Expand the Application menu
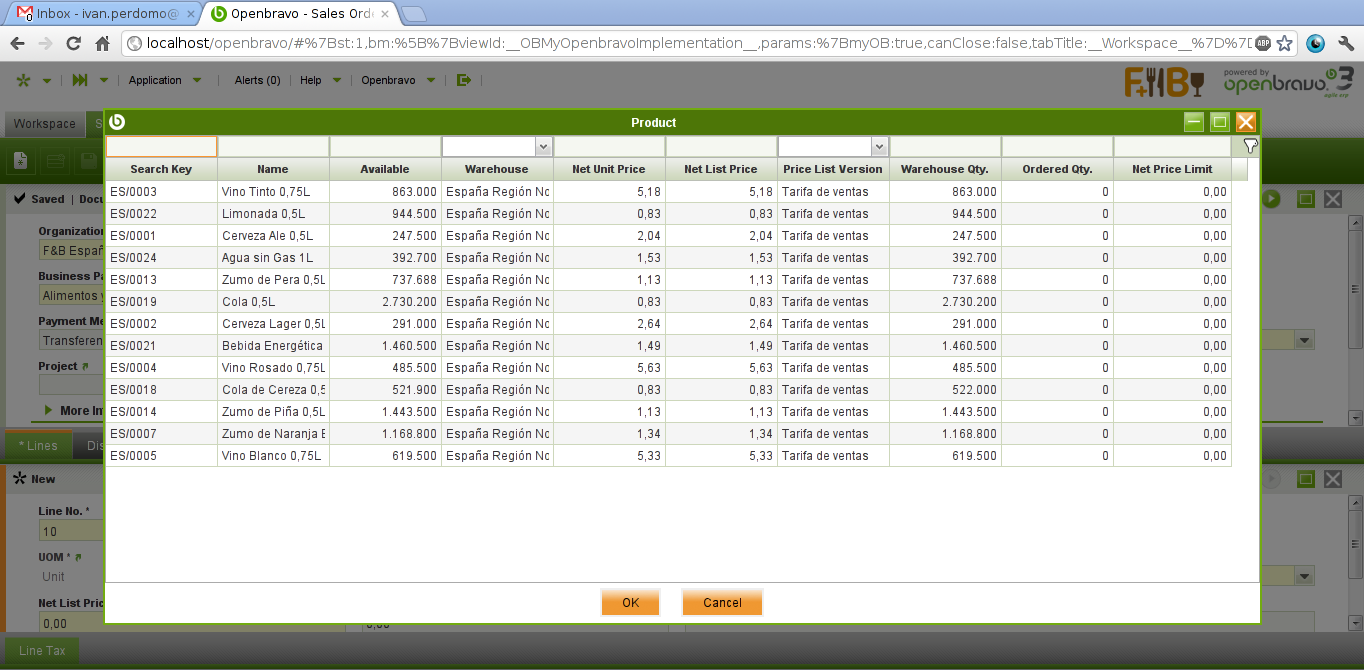The height and width of the screenshot is (670, 1364). coord(165,80)
